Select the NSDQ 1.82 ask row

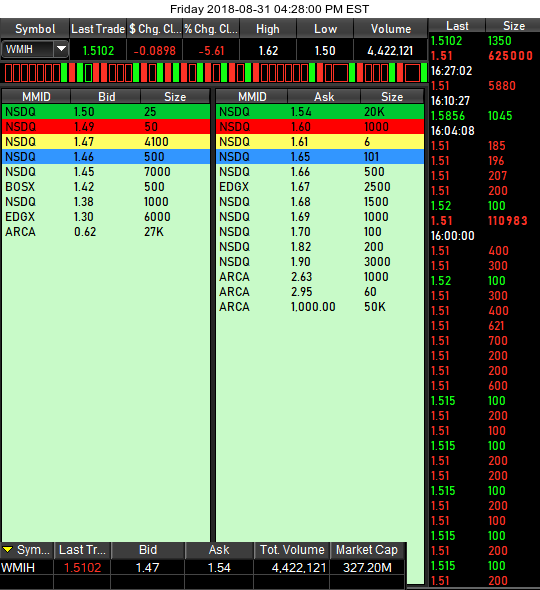click(320, 247)
